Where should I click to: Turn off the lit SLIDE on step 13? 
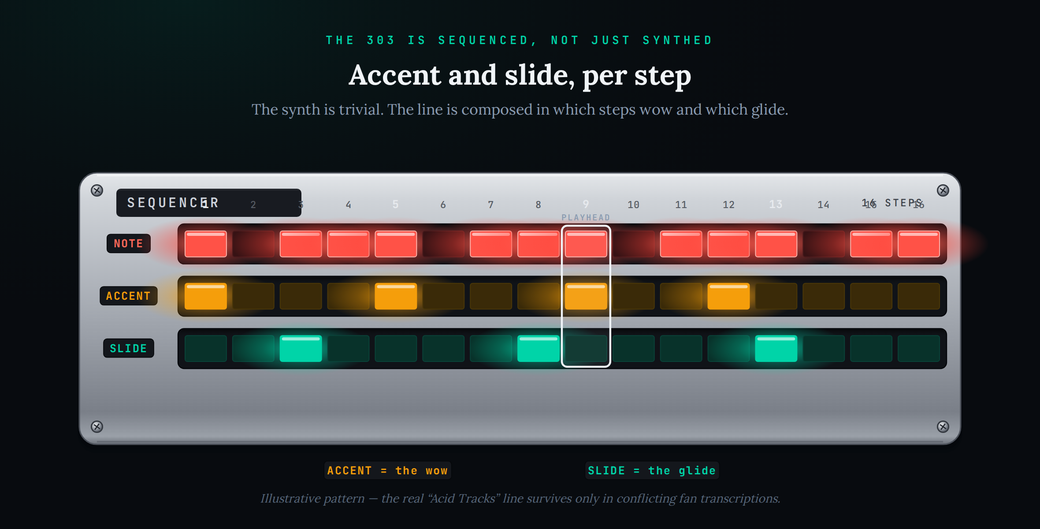pyautogui.click(x=776, y=349)
